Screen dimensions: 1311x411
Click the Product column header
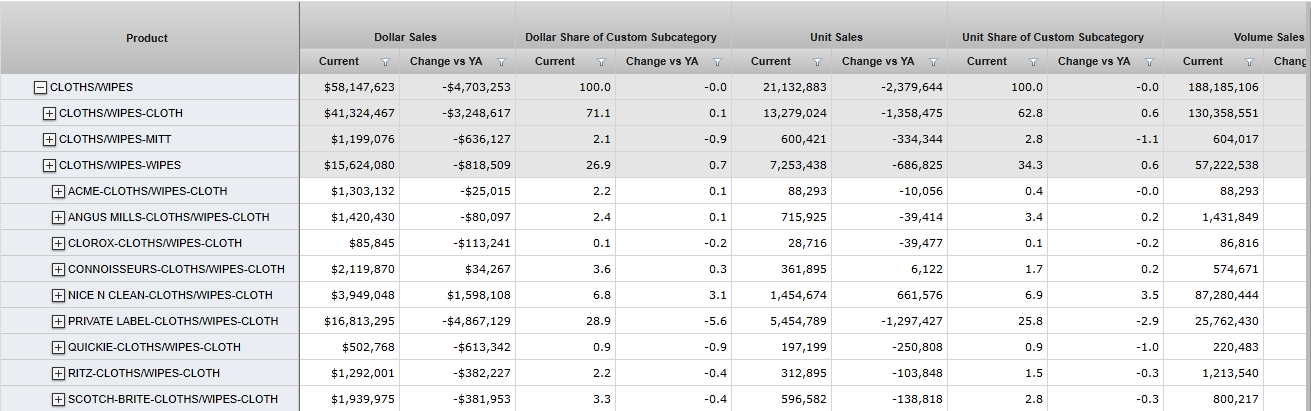pos(147,38)
